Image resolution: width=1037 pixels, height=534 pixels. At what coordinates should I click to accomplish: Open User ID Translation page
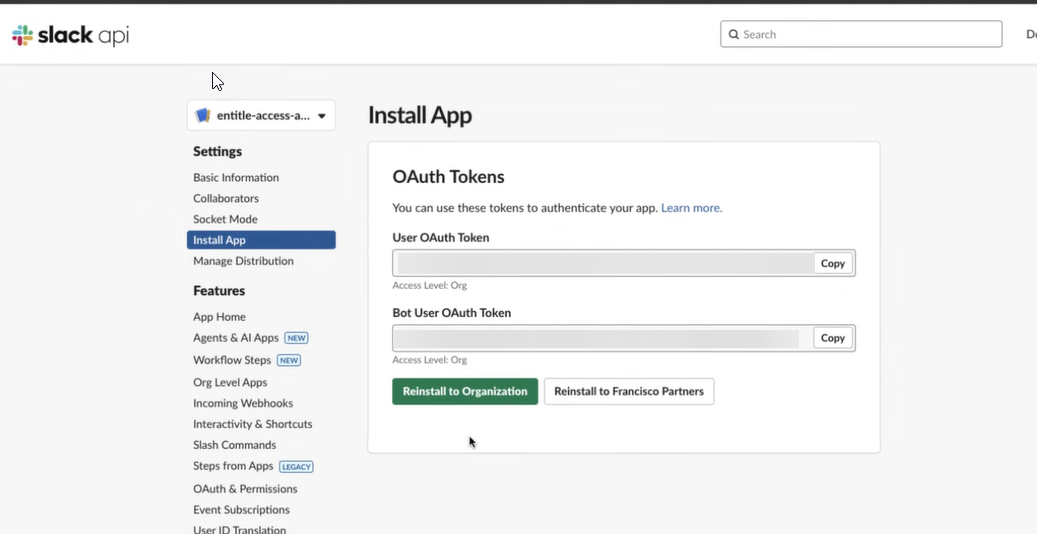[x=239, y=530]
